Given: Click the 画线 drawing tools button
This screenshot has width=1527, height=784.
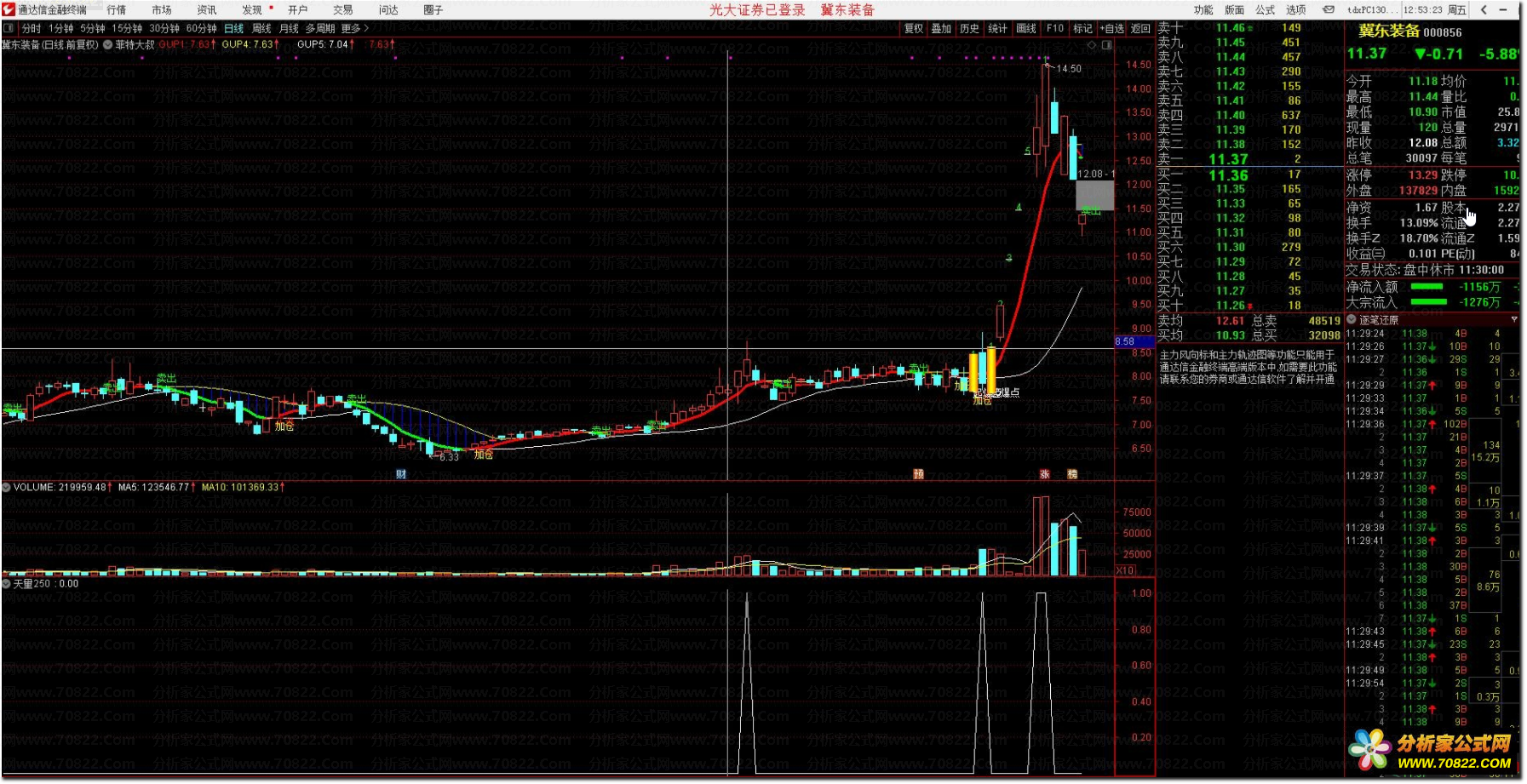Looking at the screenshot, I should [1027, 29].
